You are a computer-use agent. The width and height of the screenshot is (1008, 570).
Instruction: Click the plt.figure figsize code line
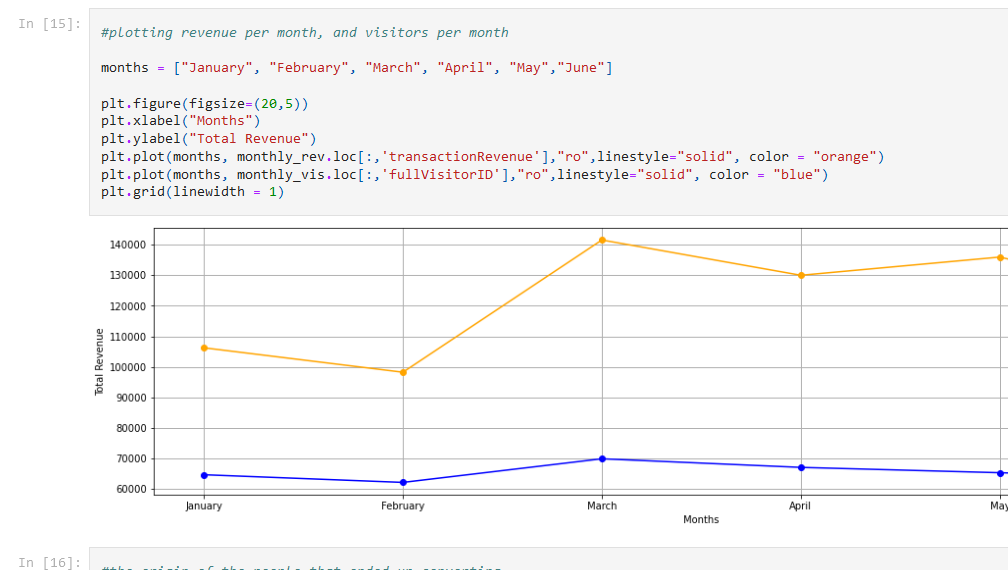click(x=204, y=103)
